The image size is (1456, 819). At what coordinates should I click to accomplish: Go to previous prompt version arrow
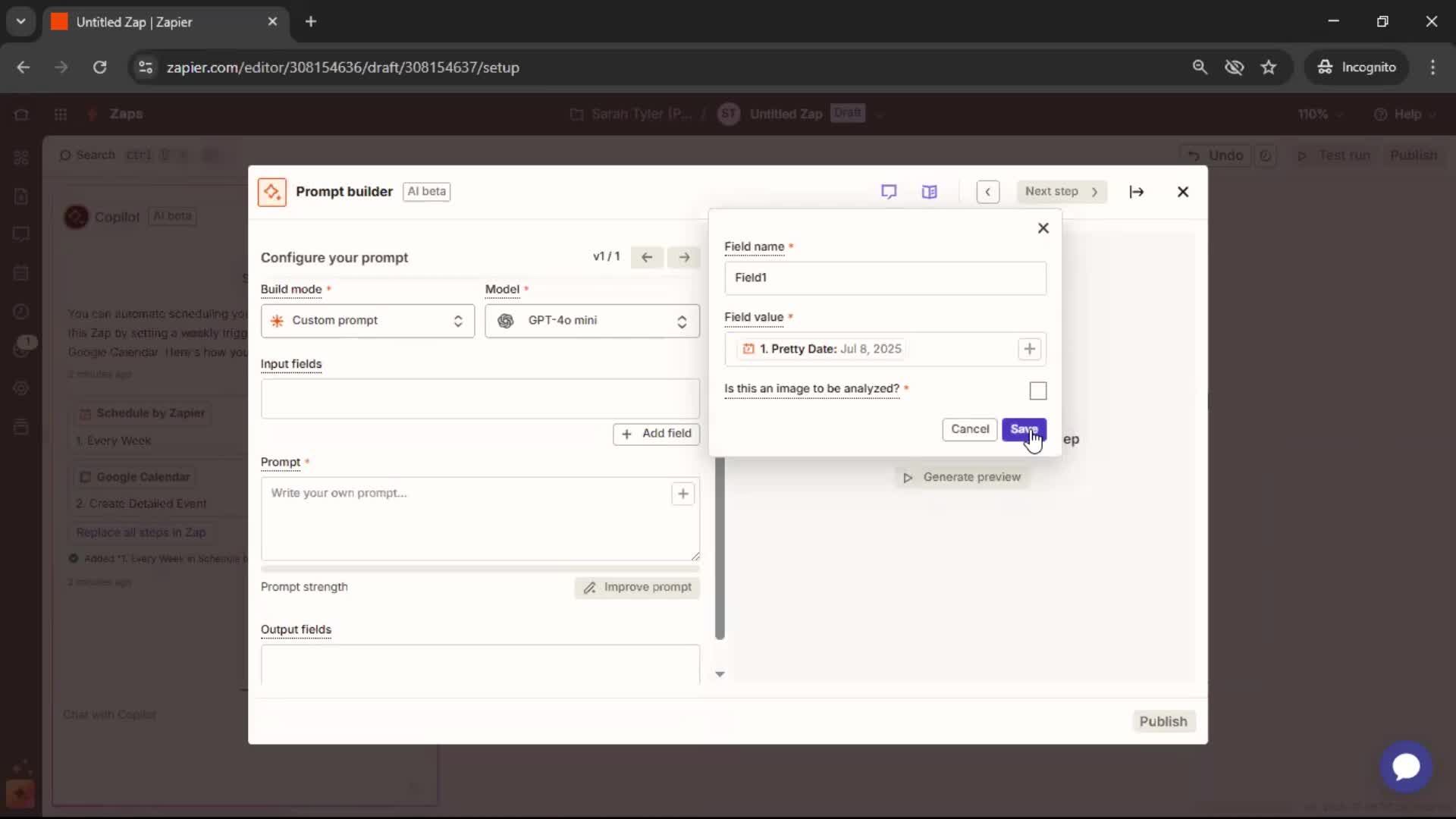pyautogui.click(x=647, y=257)
